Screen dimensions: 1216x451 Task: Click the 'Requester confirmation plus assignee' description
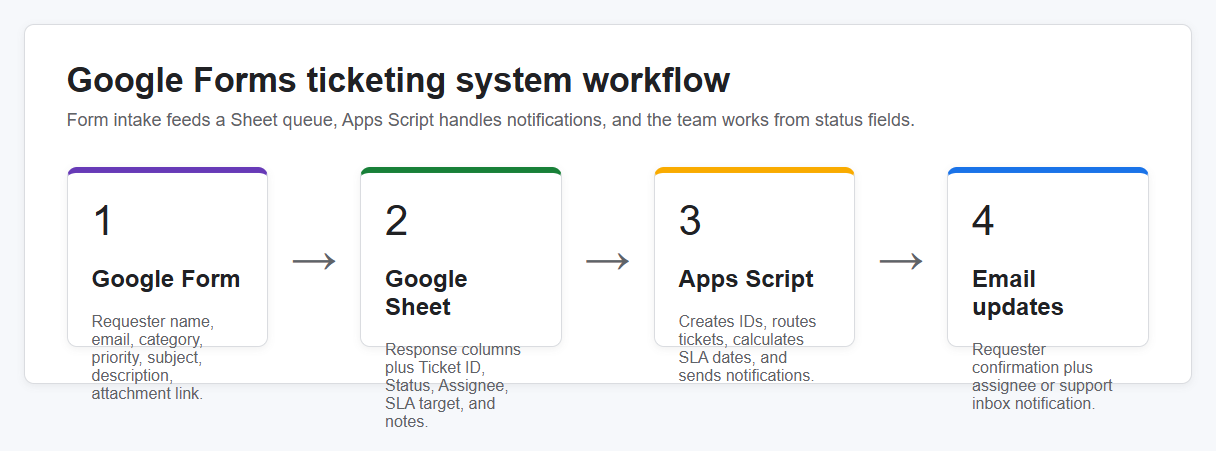[1042, 377]
